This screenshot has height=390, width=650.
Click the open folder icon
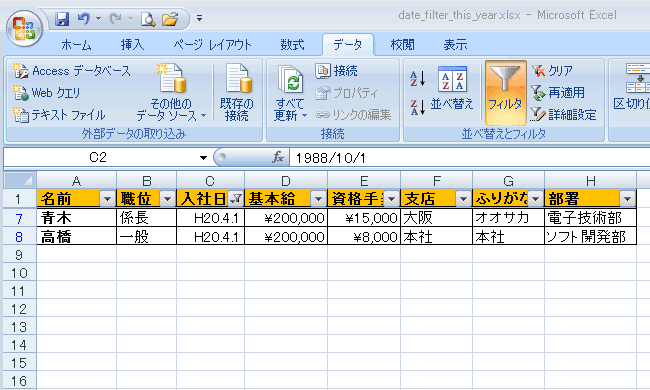pyautogui.click(x=170, y=19)
